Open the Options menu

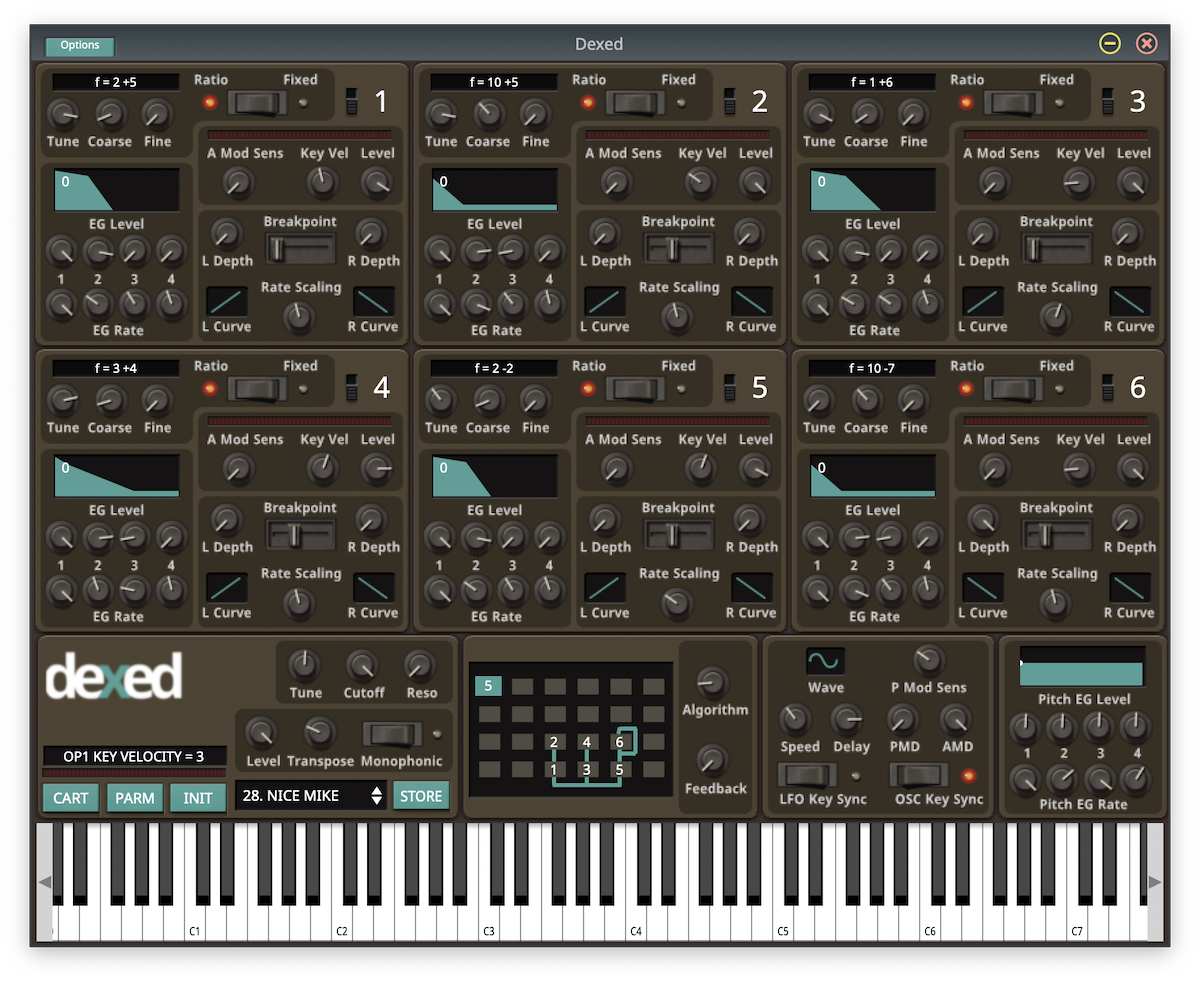(x=80, y=46)
